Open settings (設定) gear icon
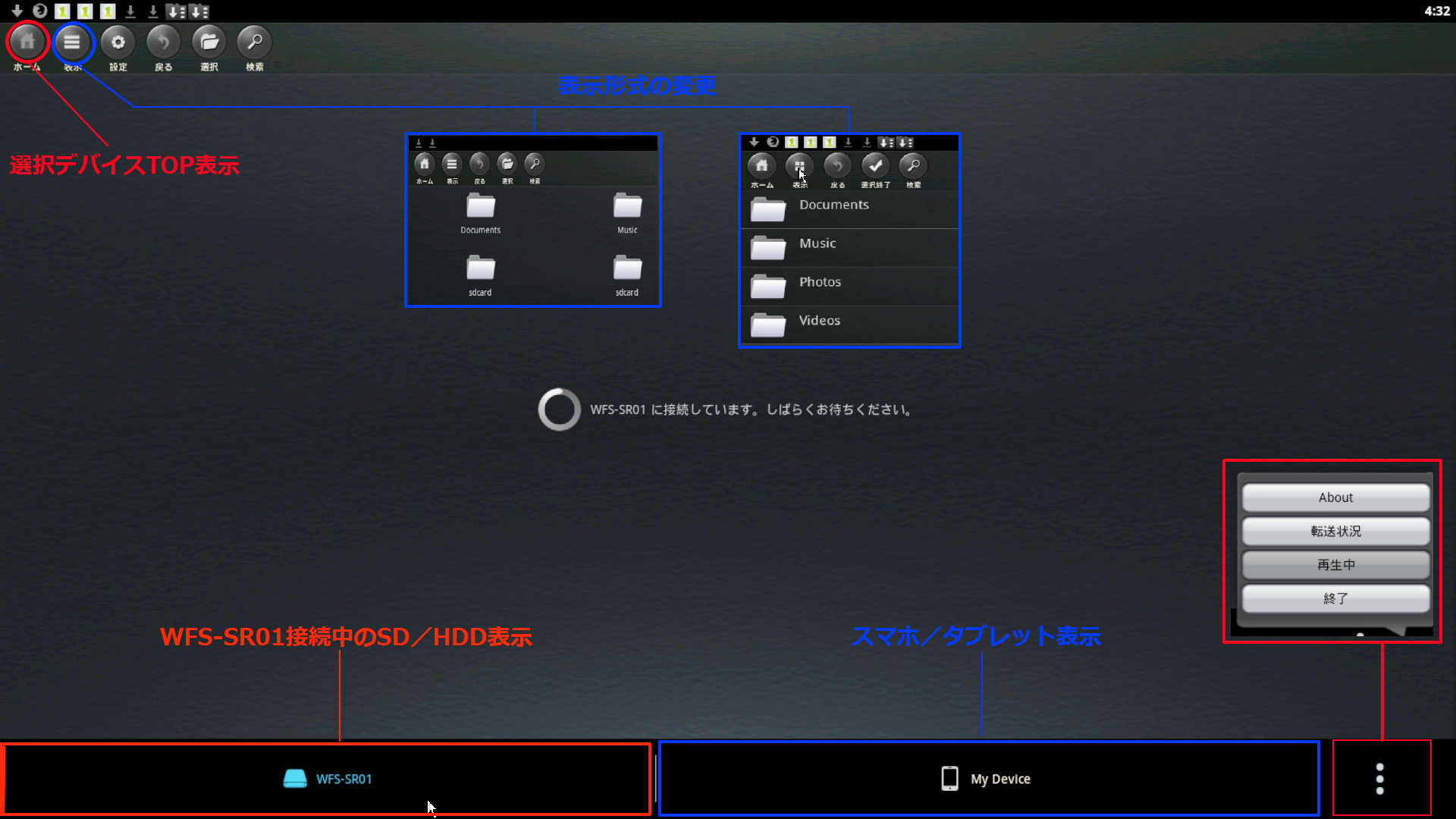 point(118,42)
